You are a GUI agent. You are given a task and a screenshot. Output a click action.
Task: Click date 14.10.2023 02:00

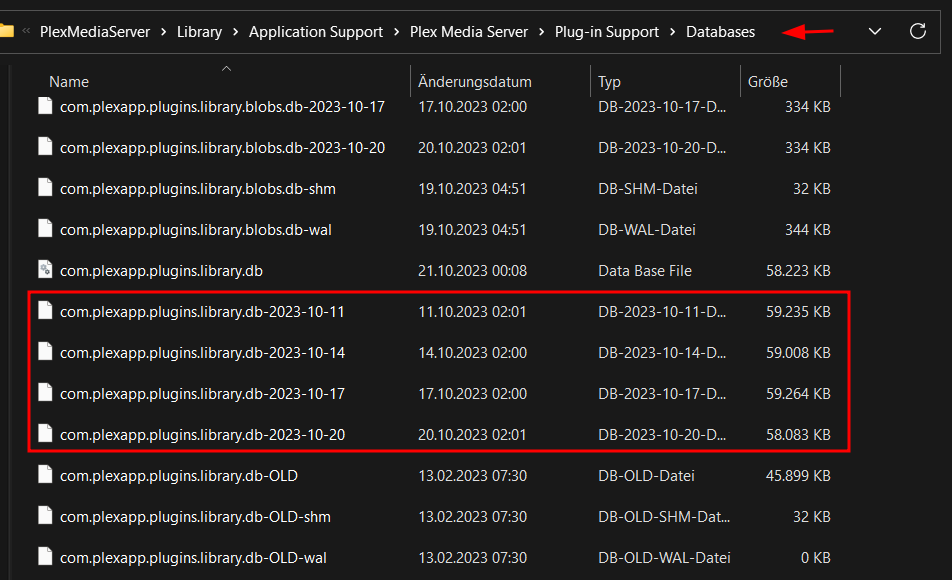(x=472, y=353)
